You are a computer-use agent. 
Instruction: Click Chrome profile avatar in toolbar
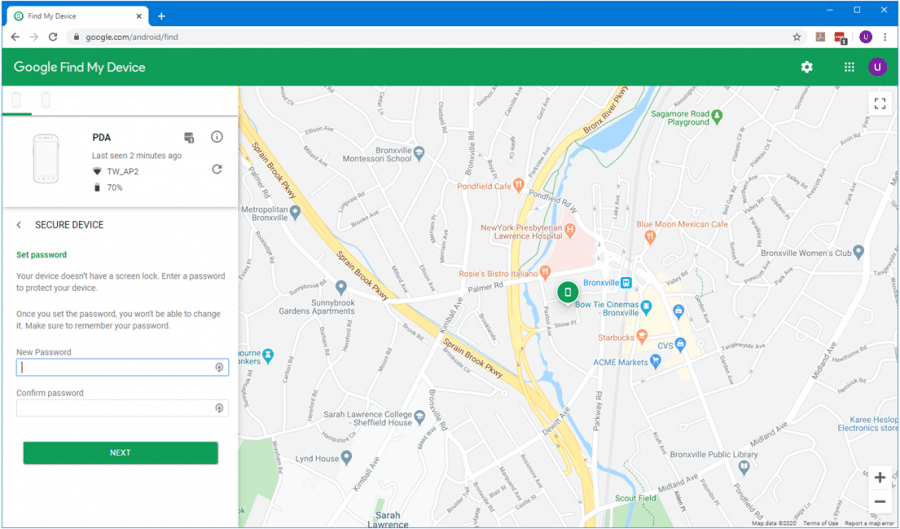coord(866,37)
